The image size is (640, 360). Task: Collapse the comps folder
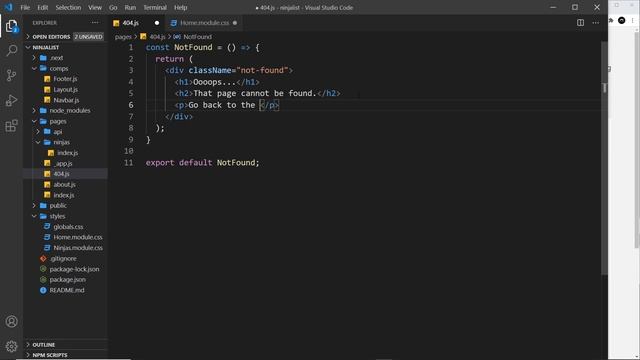tap(65, 69)
